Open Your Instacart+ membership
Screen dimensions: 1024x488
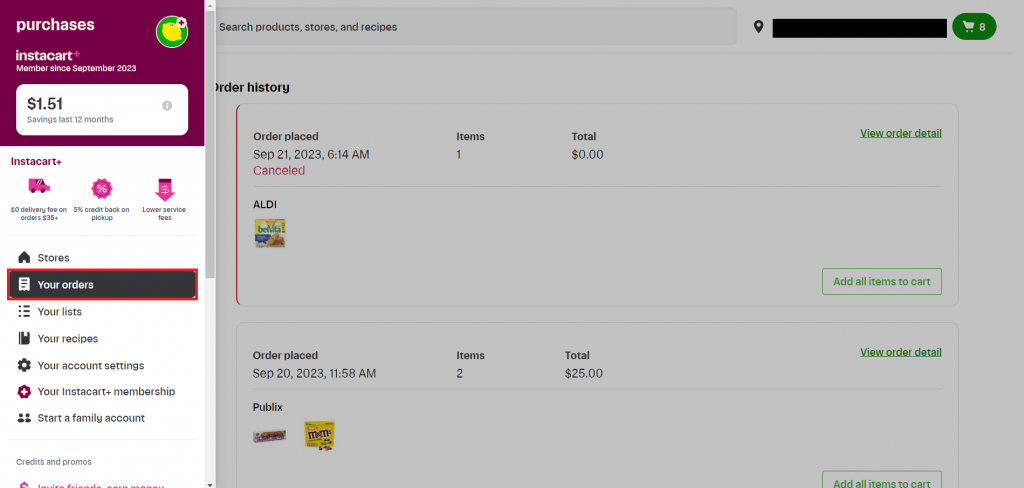[x=106, y=392]
